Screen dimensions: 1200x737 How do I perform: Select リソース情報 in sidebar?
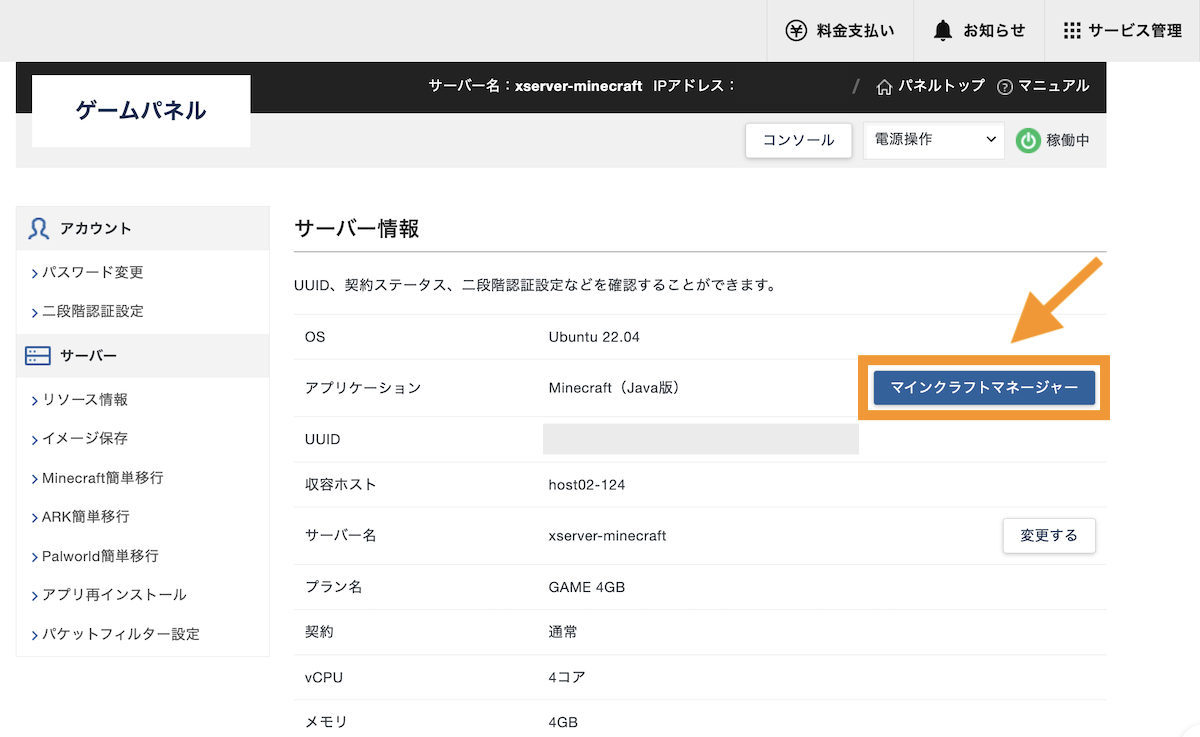(x=84, y=399)
